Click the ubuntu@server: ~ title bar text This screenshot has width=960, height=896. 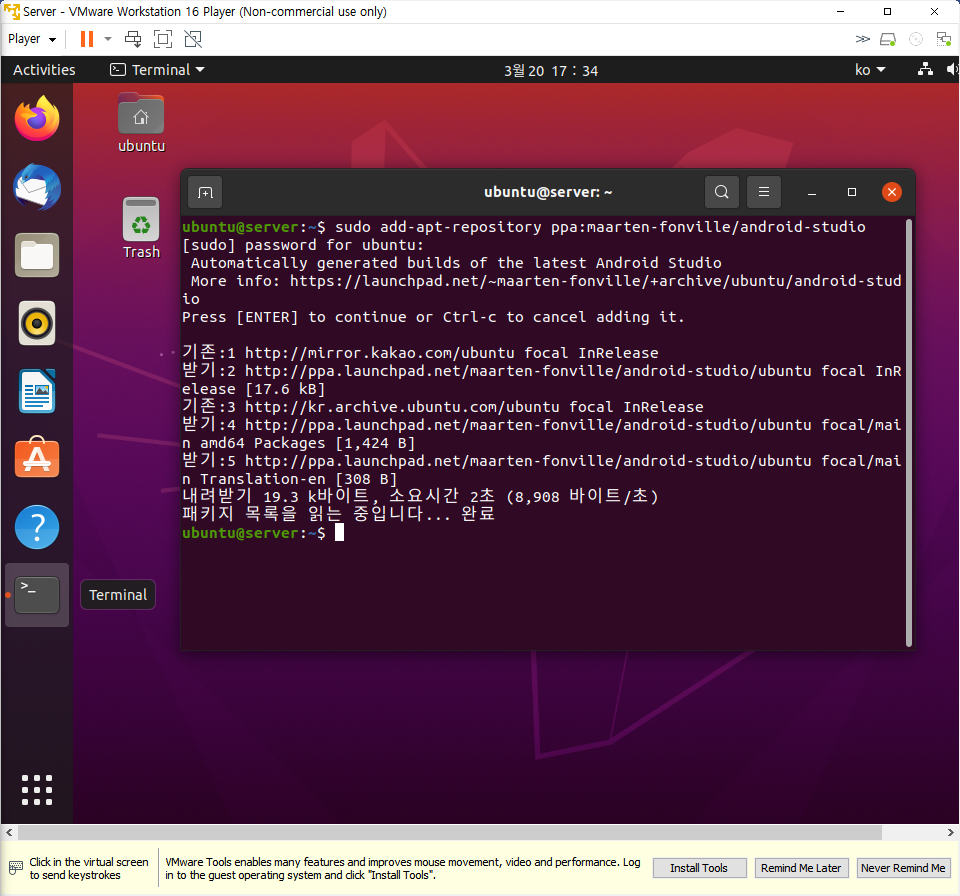pyautogui.click(x=548, y=192)
